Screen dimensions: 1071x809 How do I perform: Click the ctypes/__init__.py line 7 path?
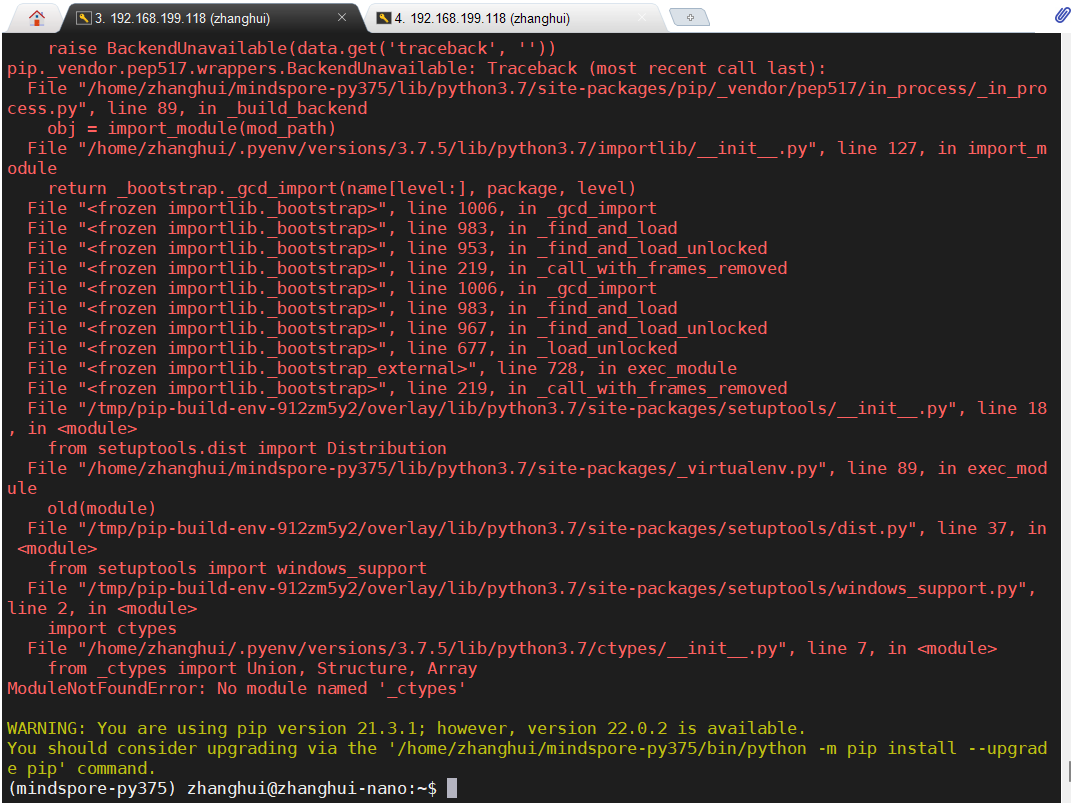(512, 648)
